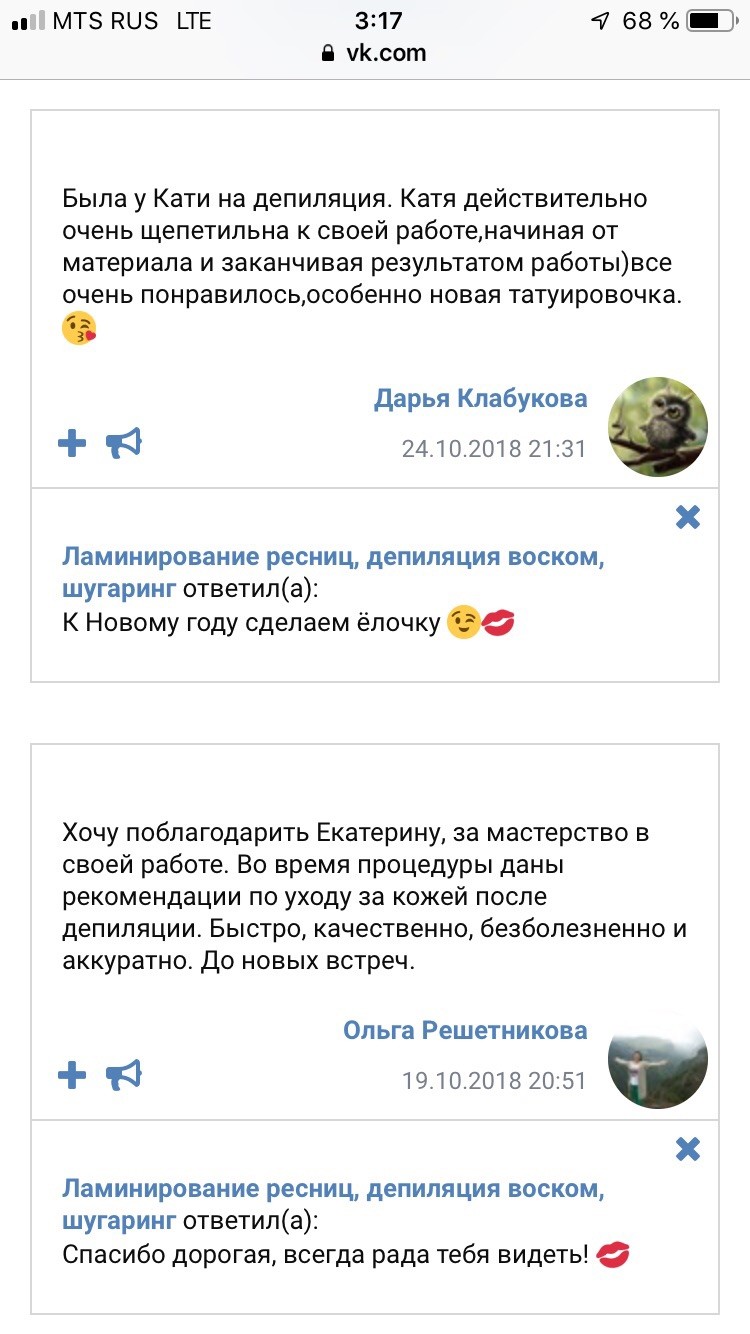This screenshot has height=1334, width=750.
Task: Tap the 24.10.2018 21:31 timestamp
Action: point(494,448)
